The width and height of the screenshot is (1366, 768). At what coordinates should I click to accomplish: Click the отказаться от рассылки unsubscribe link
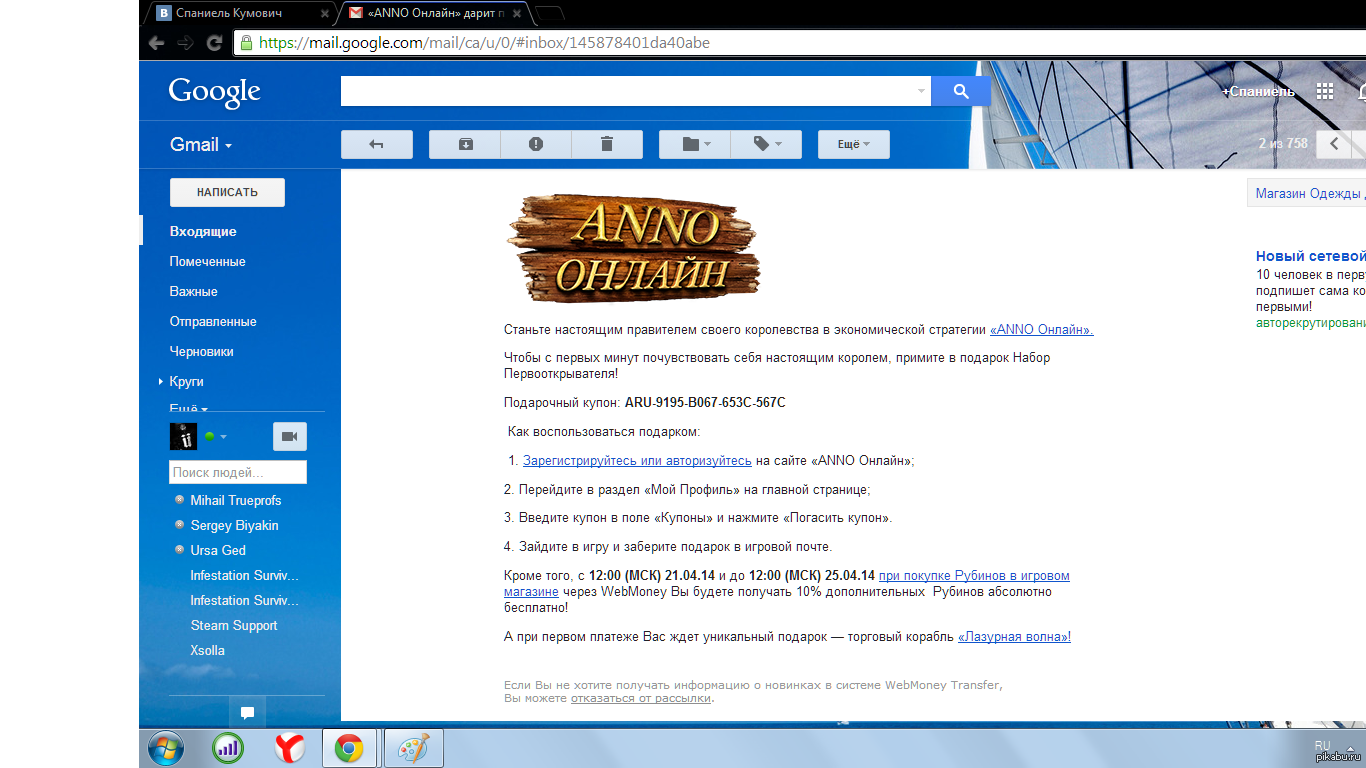click(x=640, y=698)
